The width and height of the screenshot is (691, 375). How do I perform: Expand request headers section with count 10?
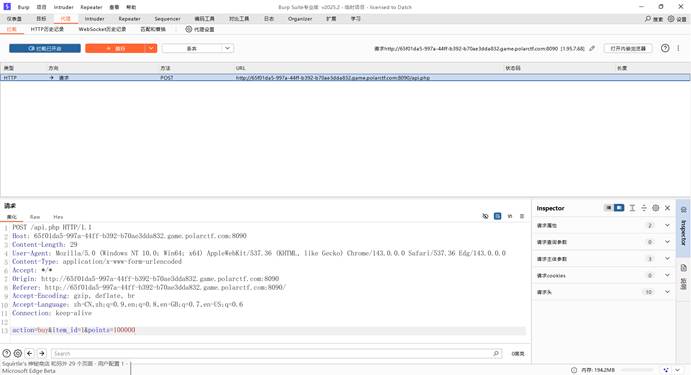(603, 292)
